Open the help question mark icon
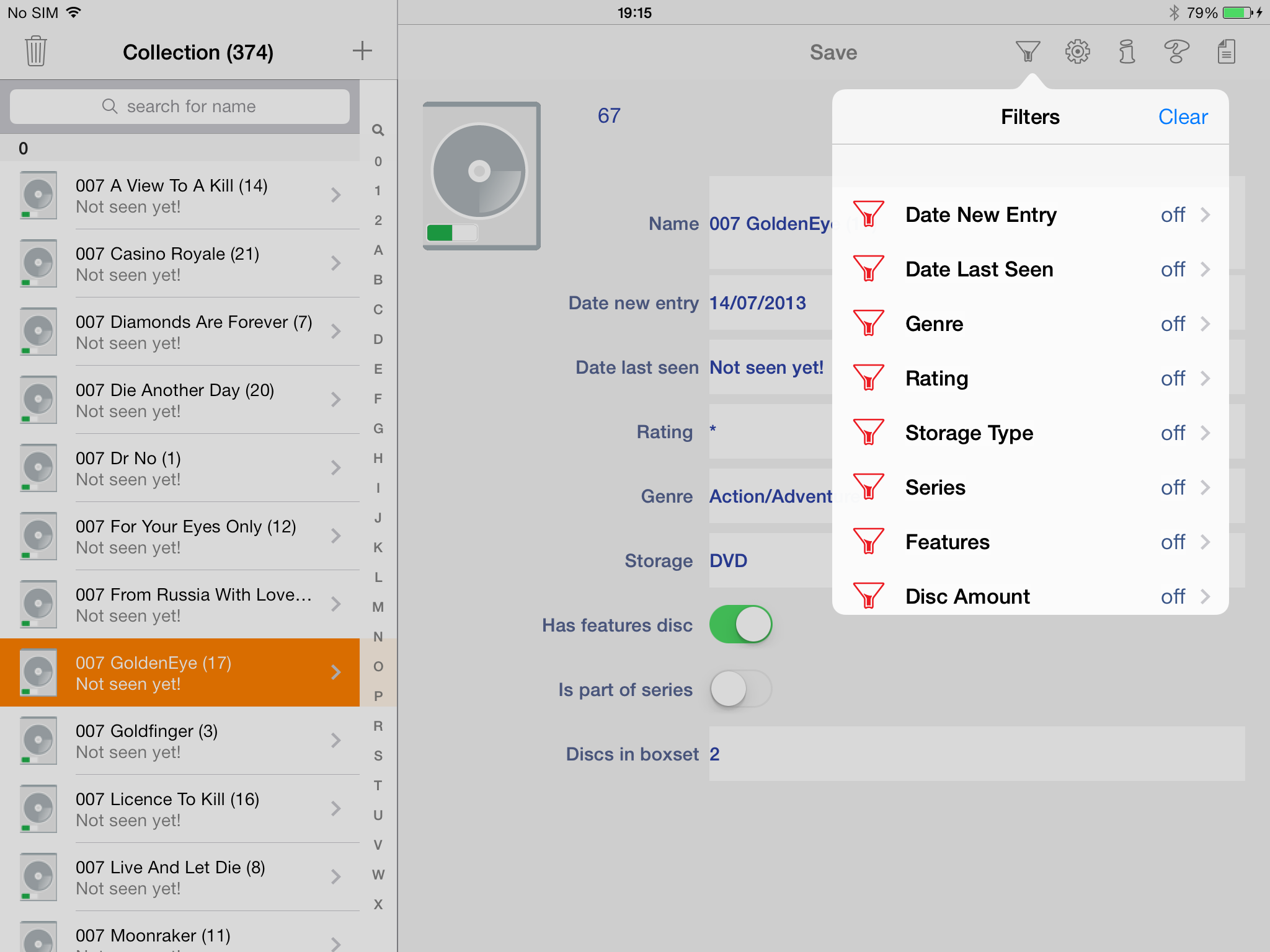The image size is (1270, 952). click(1176, 51)
